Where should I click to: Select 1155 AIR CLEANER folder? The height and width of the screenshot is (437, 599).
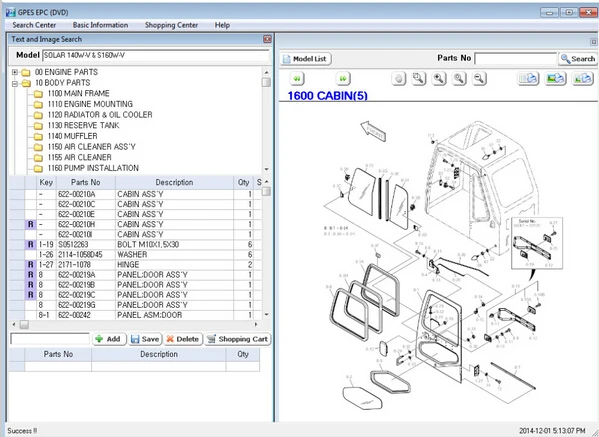[79, 158]
